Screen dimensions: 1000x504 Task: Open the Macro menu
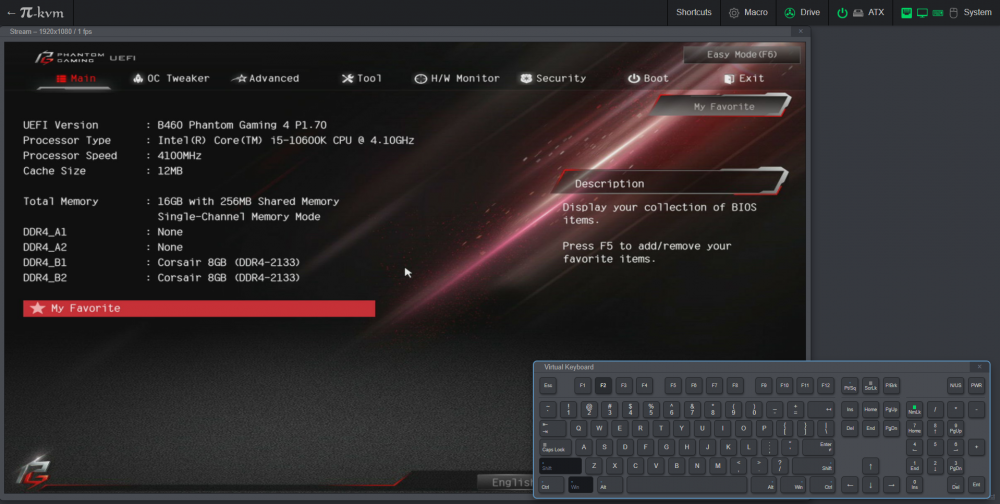click(748, 12)
